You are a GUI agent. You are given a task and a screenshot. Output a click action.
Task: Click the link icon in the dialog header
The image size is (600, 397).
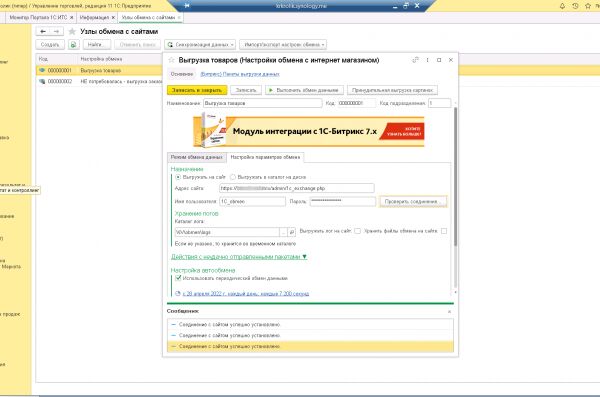click(416, 60)
